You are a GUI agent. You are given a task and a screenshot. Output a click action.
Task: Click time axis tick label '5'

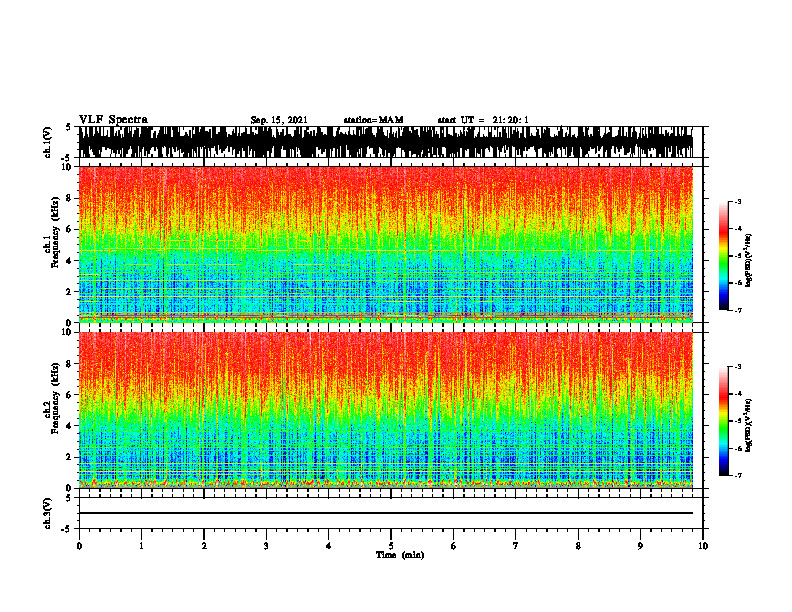[x=391, y=546]
